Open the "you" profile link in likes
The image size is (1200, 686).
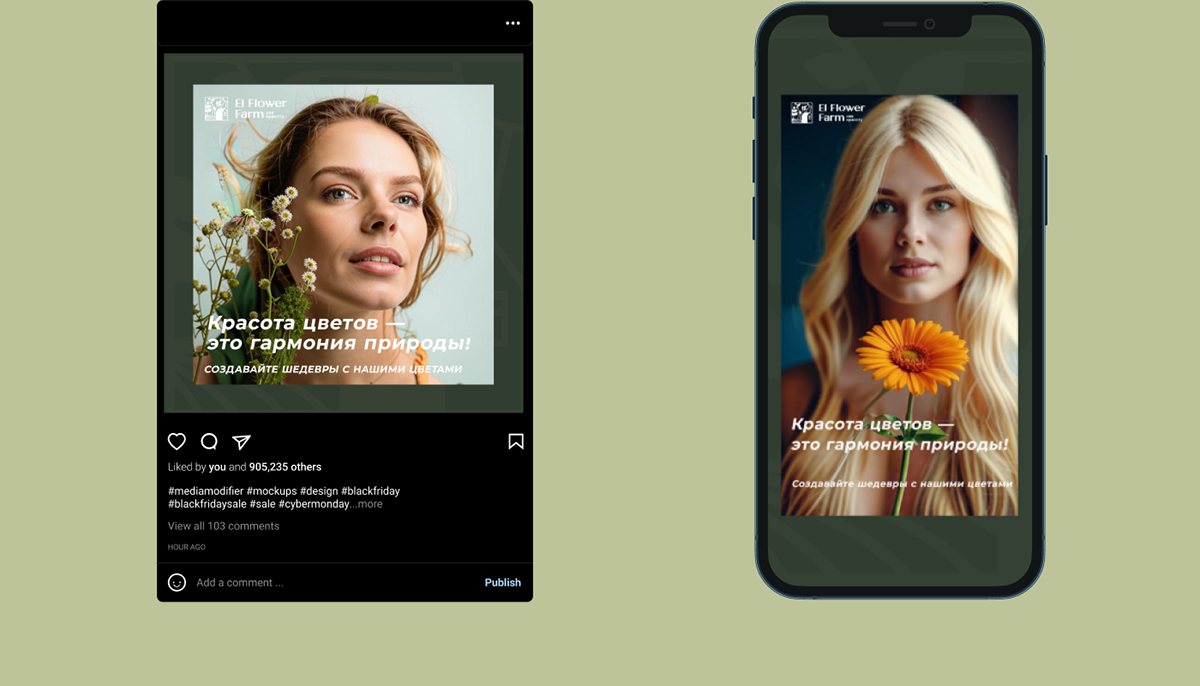(217, 467)
